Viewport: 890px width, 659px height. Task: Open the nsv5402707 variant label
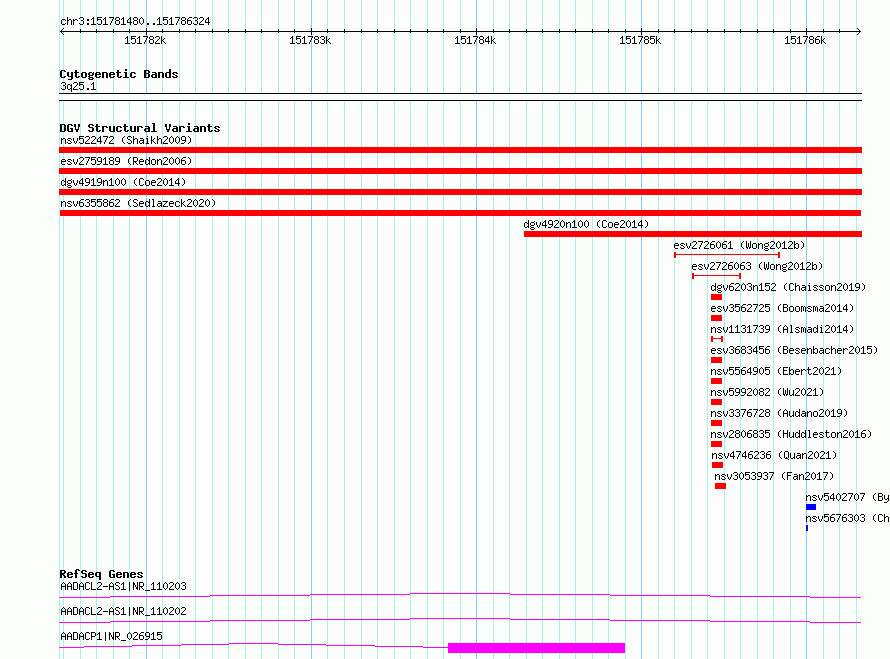coord(847,497)
